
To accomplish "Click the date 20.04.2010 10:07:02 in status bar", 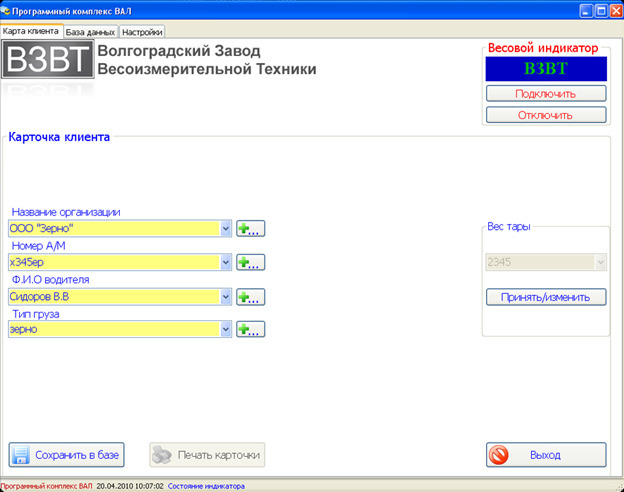I will coord(130,486).
